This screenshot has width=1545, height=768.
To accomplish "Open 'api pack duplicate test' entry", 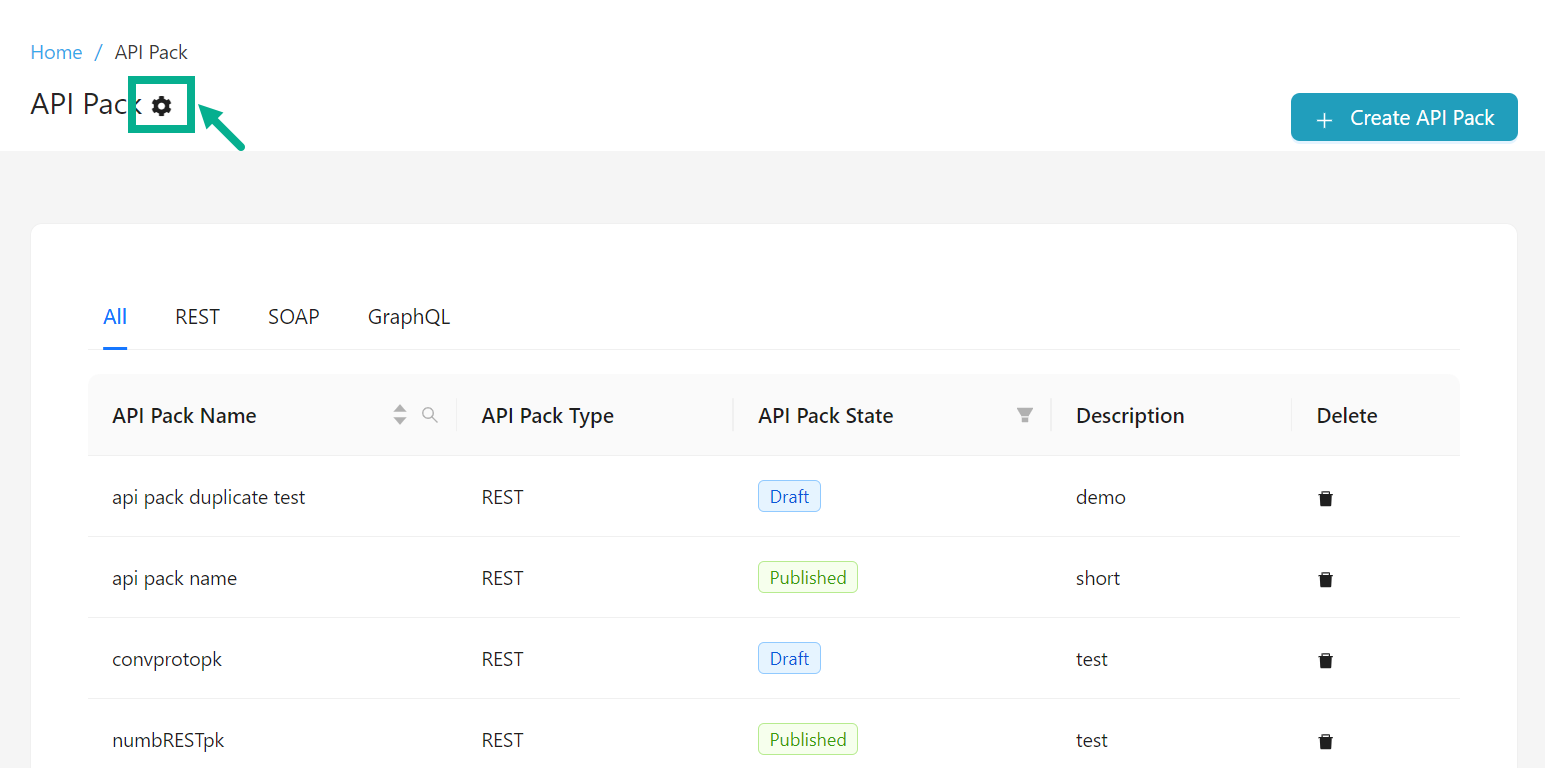I will pyautogui.click(x=208, y=497).
